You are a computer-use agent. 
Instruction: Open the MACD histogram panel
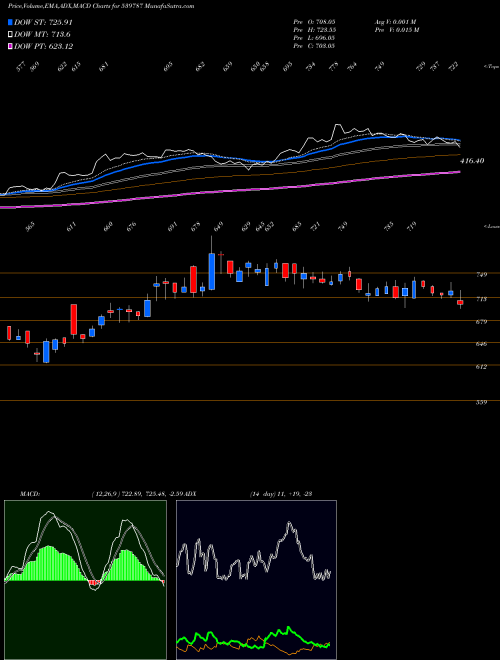click(x=85, y=580)
